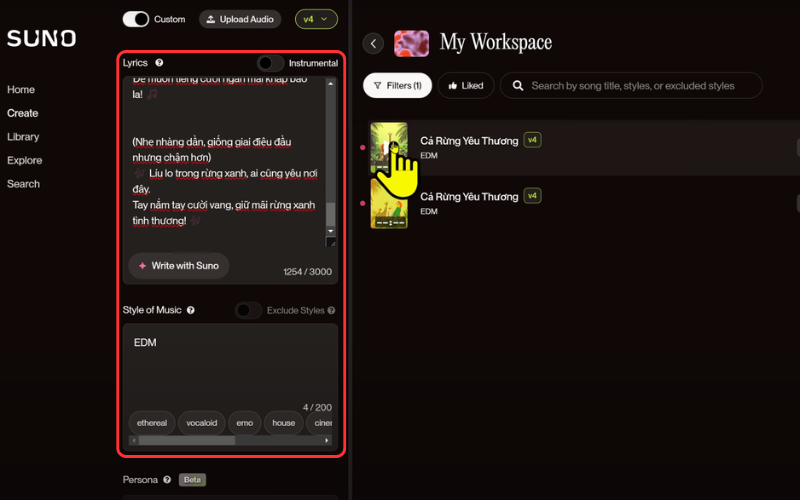Screen dimensions: 800x500
Task: Go back using the workspace arrow button
Action: click(373, 43)
